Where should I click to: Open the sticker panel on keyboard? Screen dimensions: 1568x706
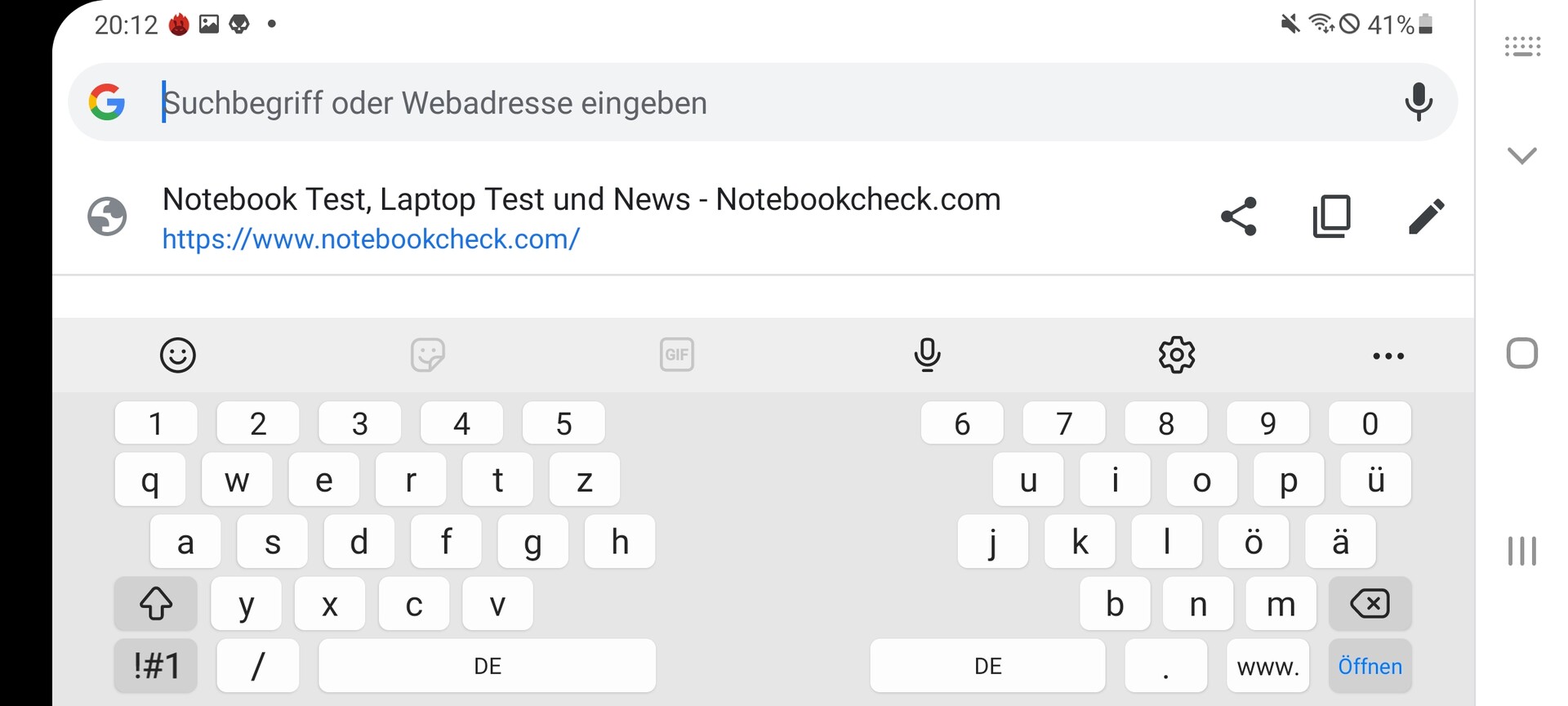[427, 355]
